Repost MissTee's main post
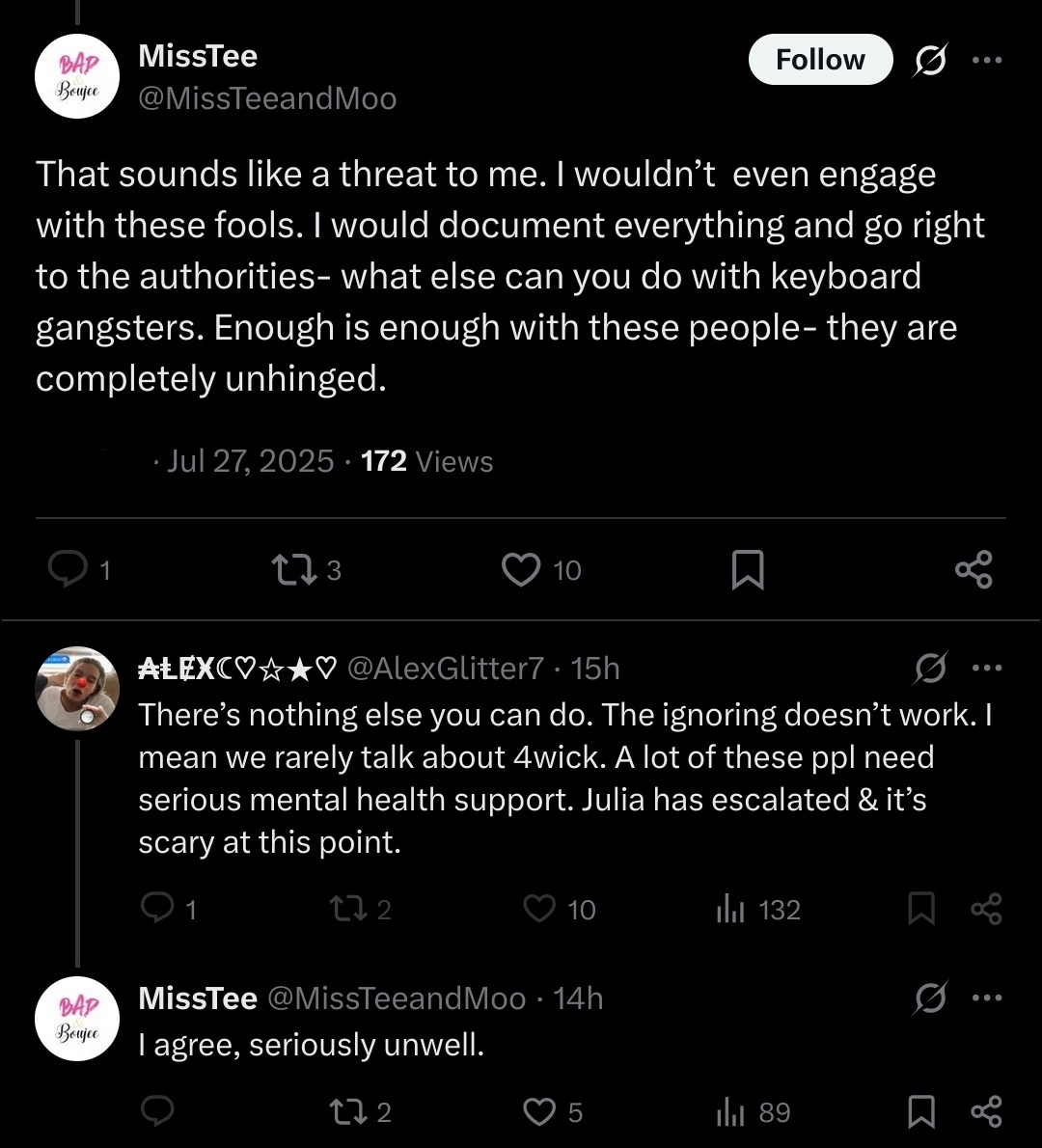The width and height of the screenshot is (1042, 1148). [293, 570]
